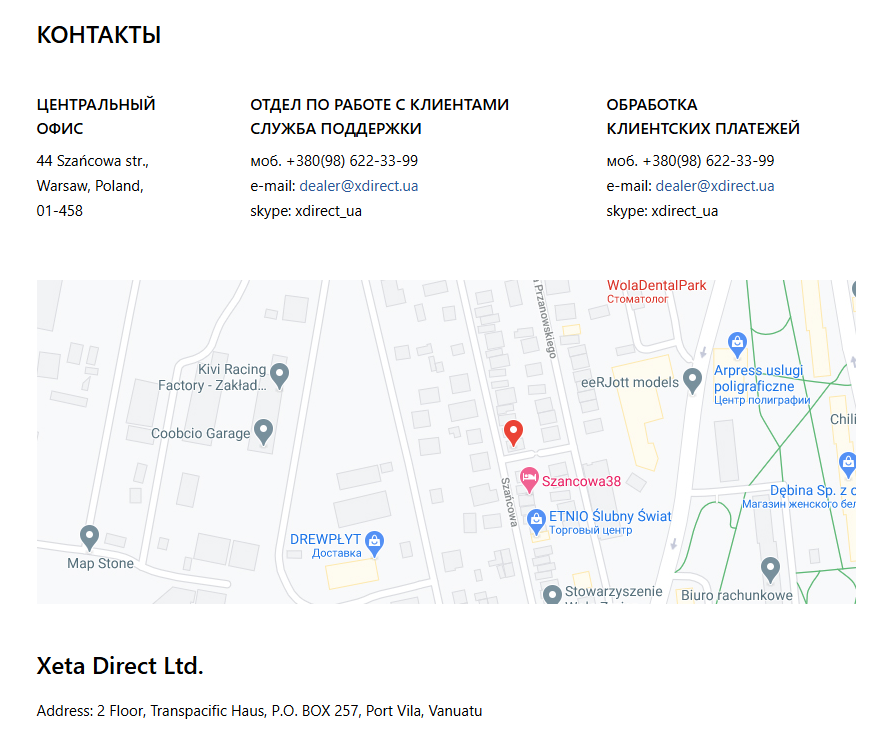
Task: Click the КОНТАКТЫ heading
Action: point(98,34)
